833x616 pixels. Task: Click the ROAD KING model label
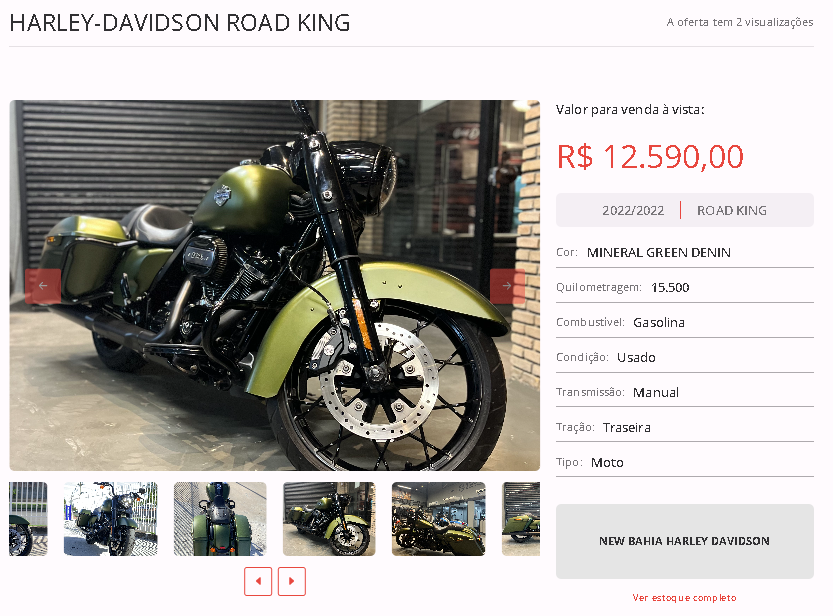(x=732, y=211)
